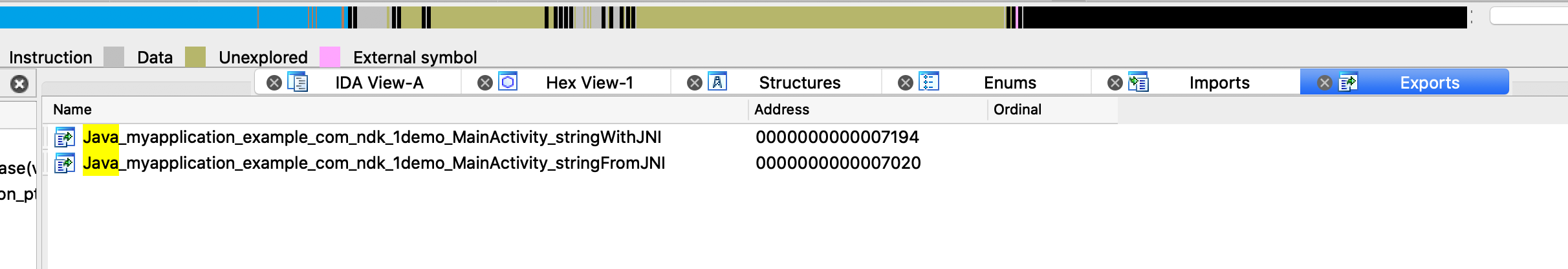
Task: Switch to the Structures tab
Action: pyautogui.click(x=799, y=83)
